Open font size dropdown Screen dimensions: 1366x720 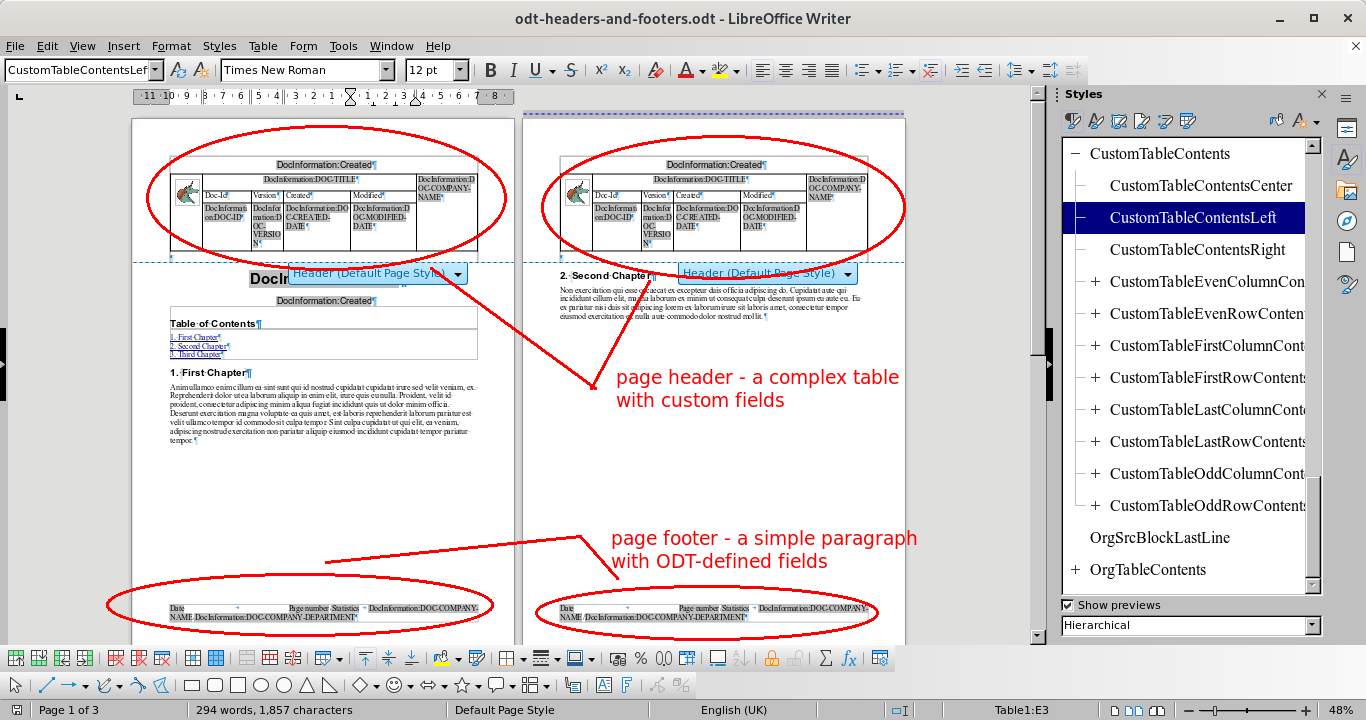tap(461, 70)
